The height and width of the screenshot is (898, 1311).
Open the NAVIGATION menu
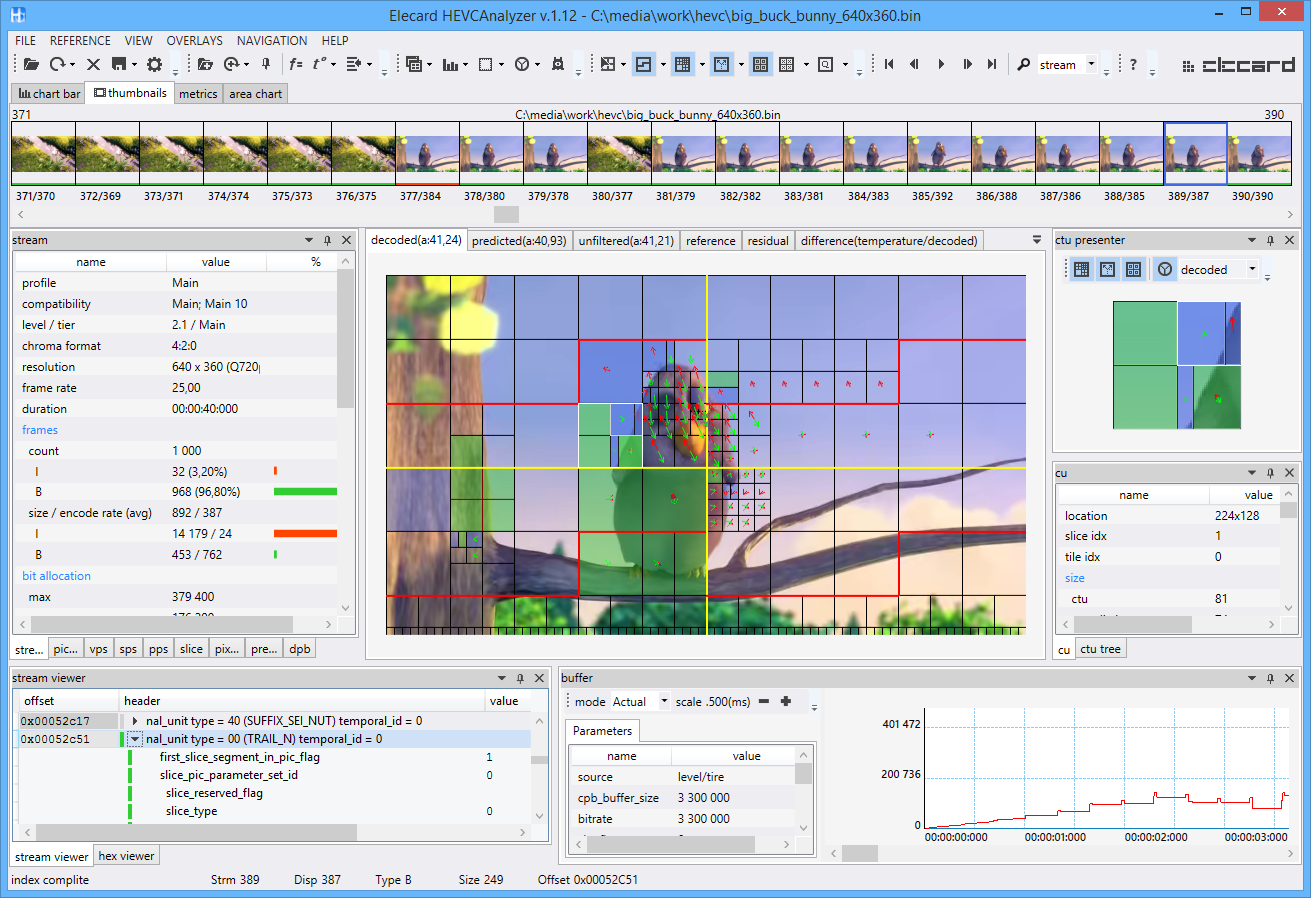point(272,40)
